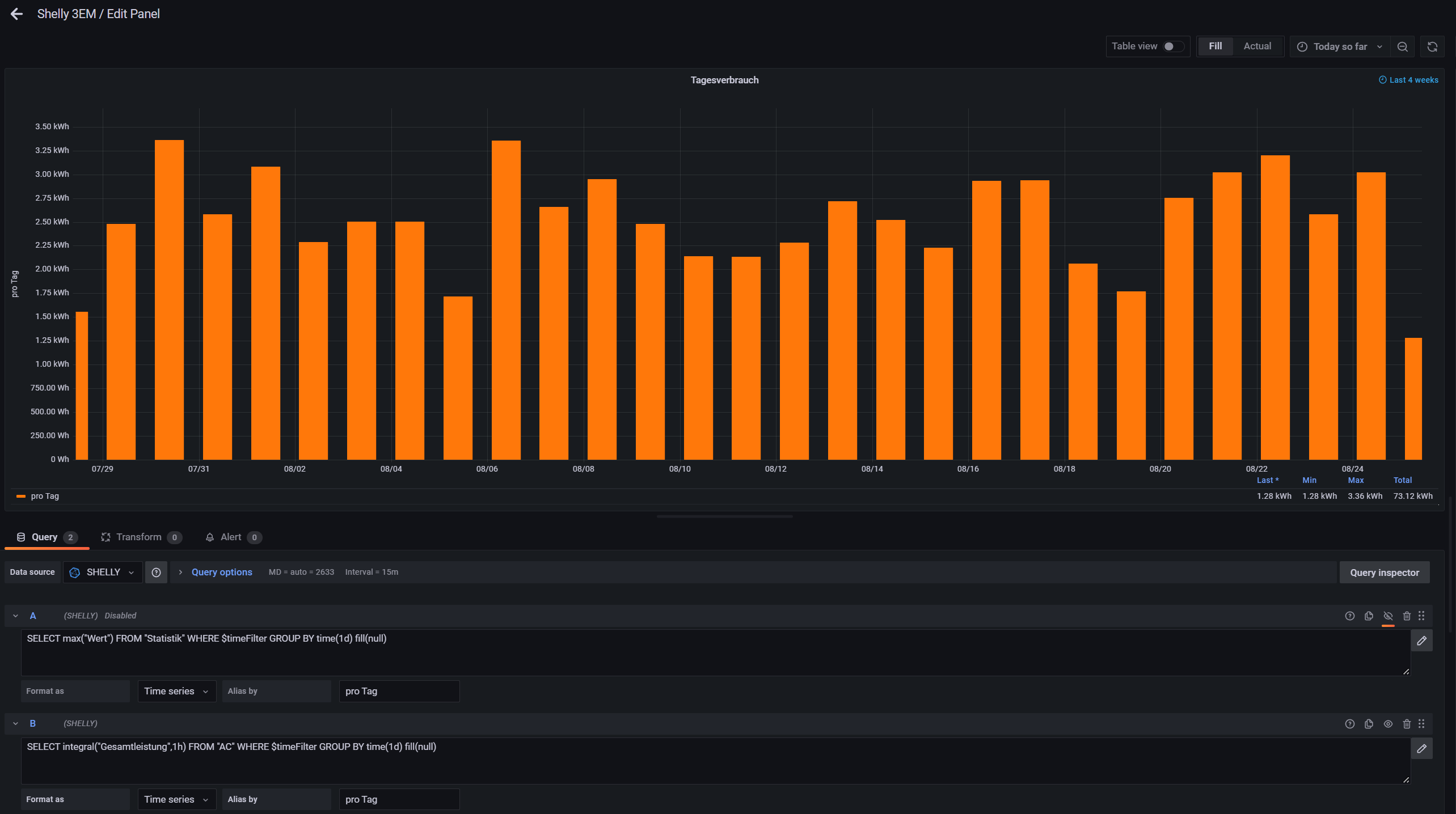The width and height of the screenshot is (1456, 814).
Task: Duplicate query A using the copy icon
Action: (x=1369, y=616)
